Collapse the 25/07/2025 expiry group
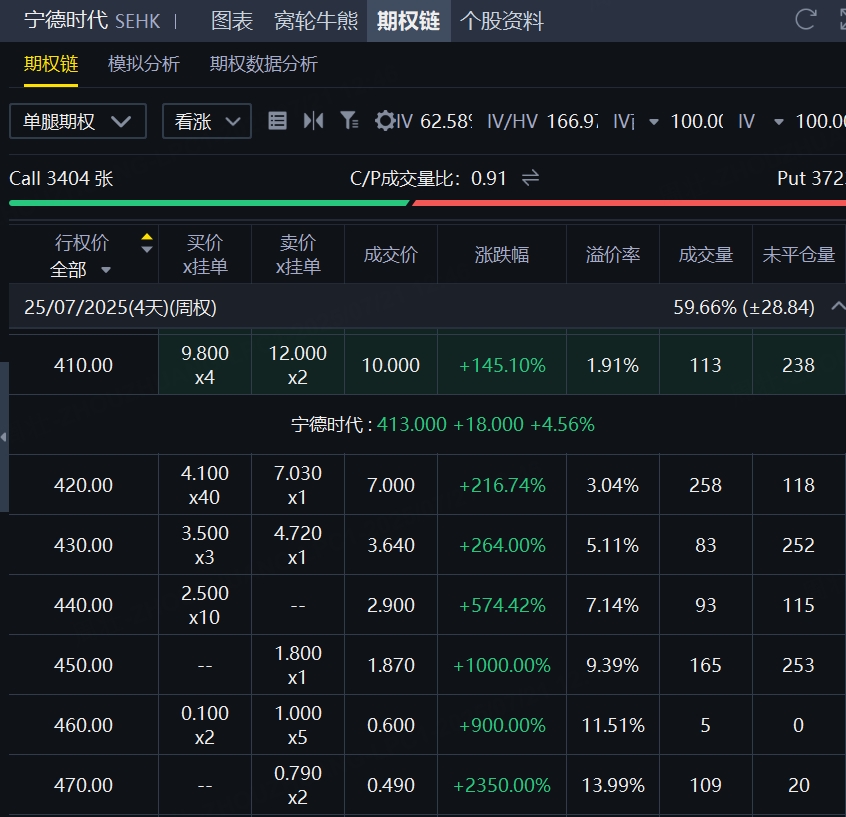 click(x=836, y=307)
